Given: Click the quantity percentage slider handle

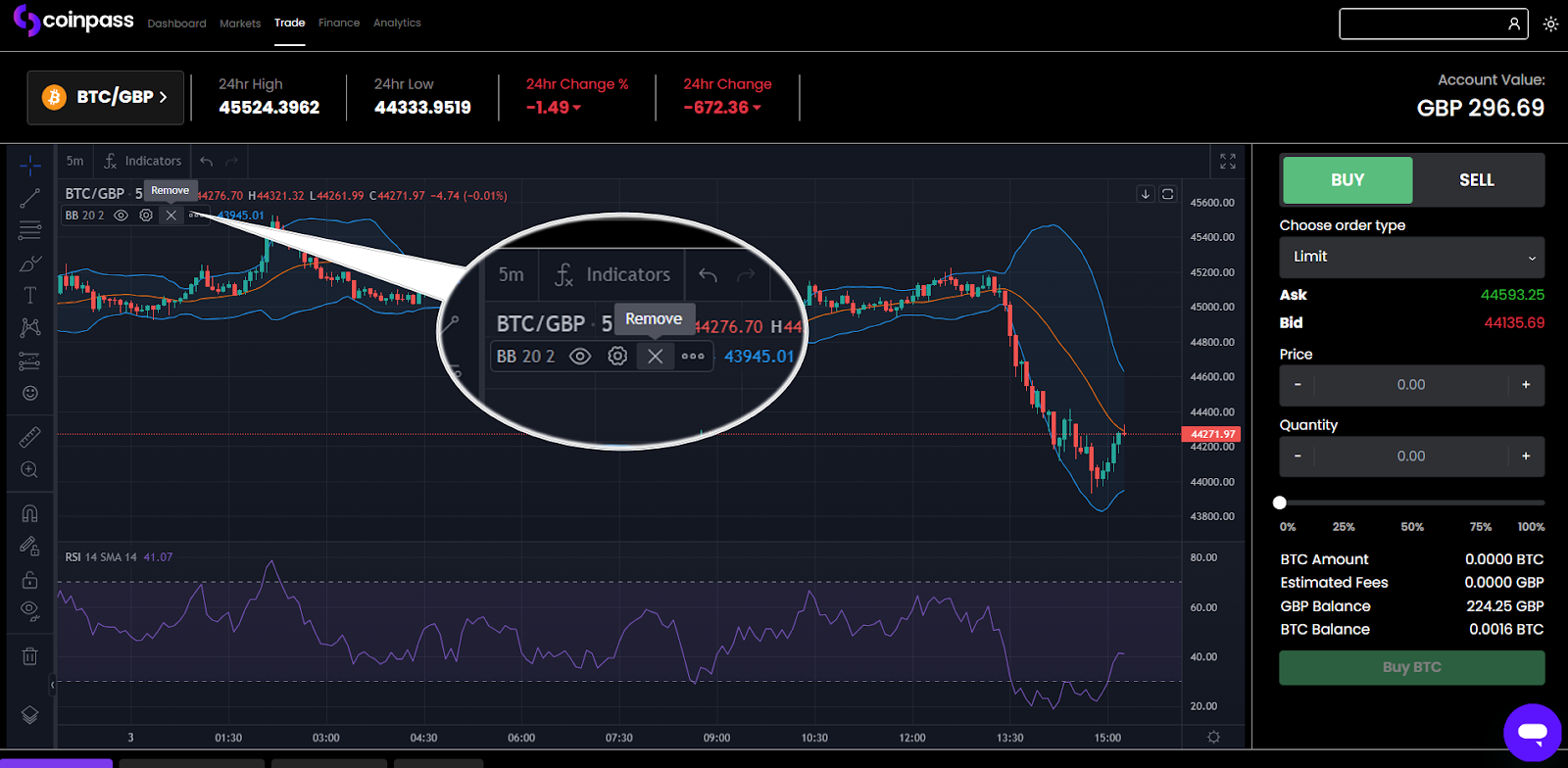Looking at the screenshot, I should tap(1280, 503).
